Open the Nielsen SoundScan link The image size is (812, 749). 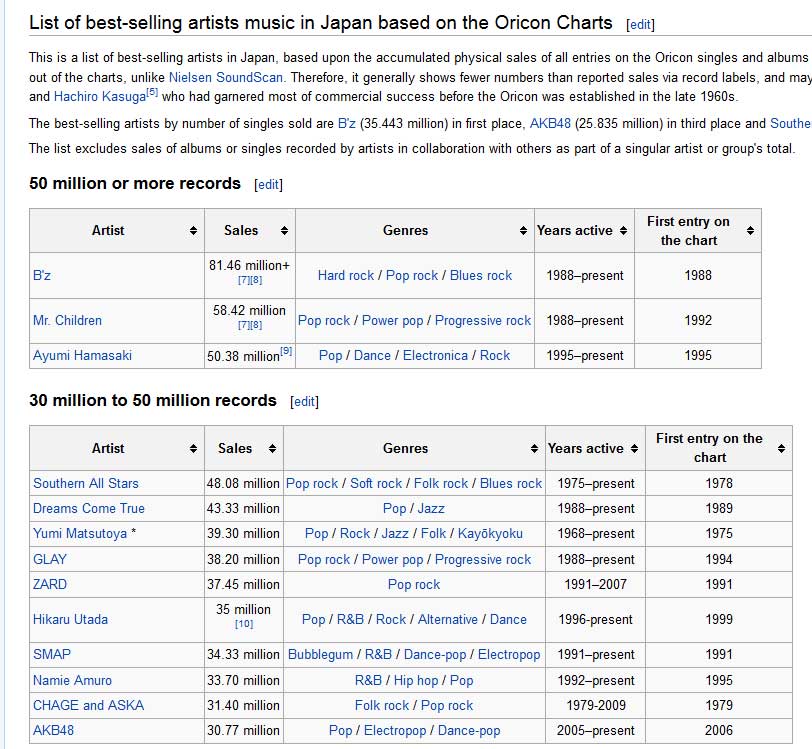[x=226, y=77]
